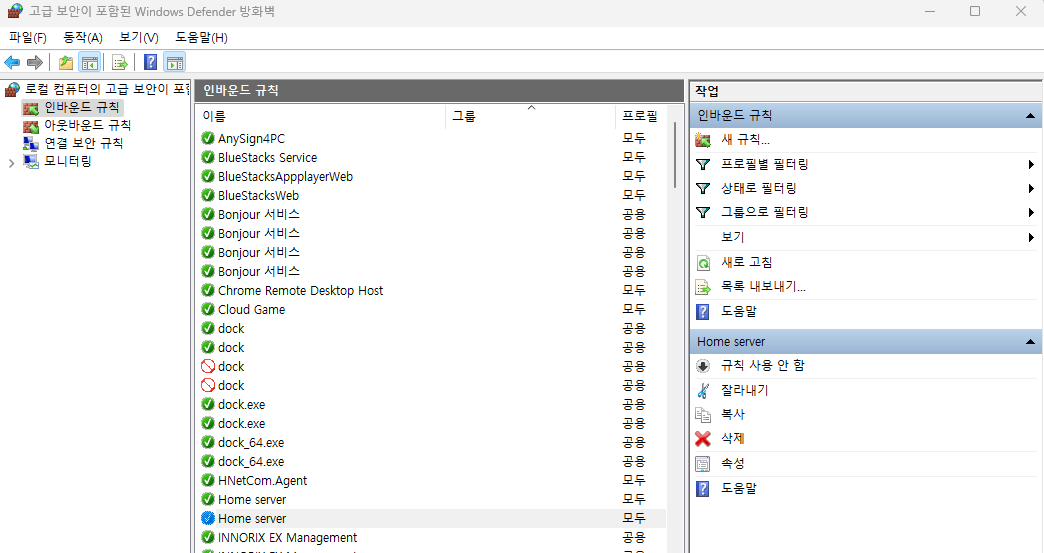The image size is (1044, 553).
Task: Go back with the blue left arrow
Action: point(12,63)
